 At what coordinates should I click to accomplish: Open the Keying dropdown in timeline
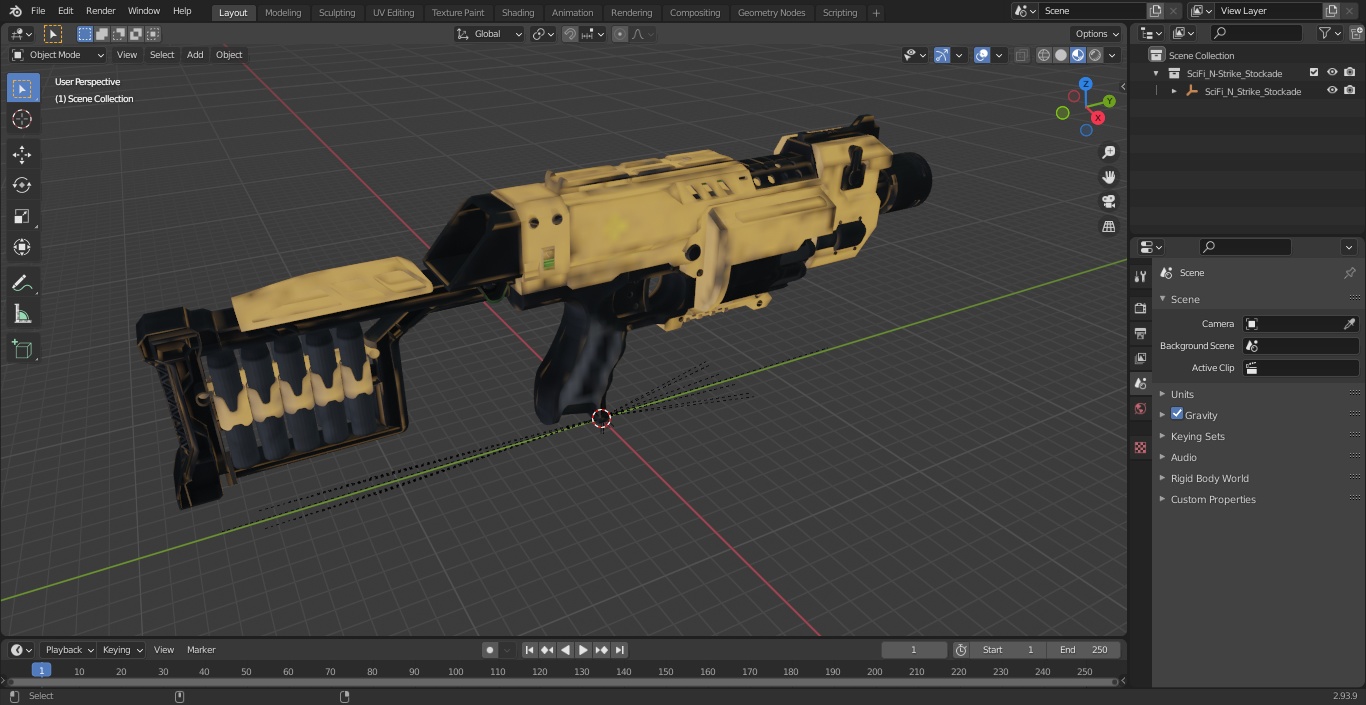(x=122, y=650)
